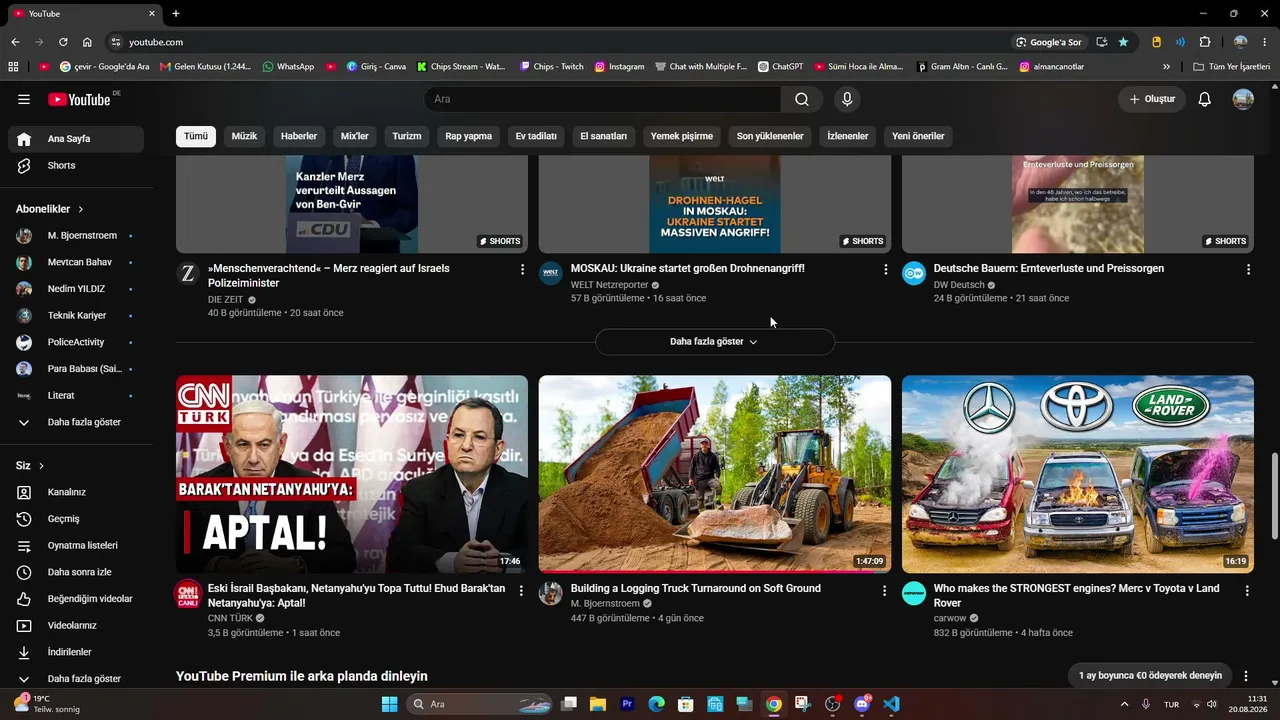This screenshot has width=1280, height=720.
Task: Open Nedim YILDIZ subscription channel
Action: tap(76, 289)
